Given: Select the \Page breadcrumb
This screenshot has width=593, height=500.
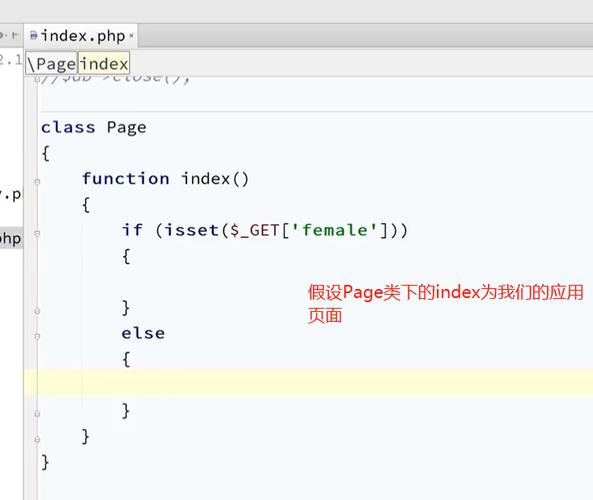Looking at the screenshot, I should point(51,63).
